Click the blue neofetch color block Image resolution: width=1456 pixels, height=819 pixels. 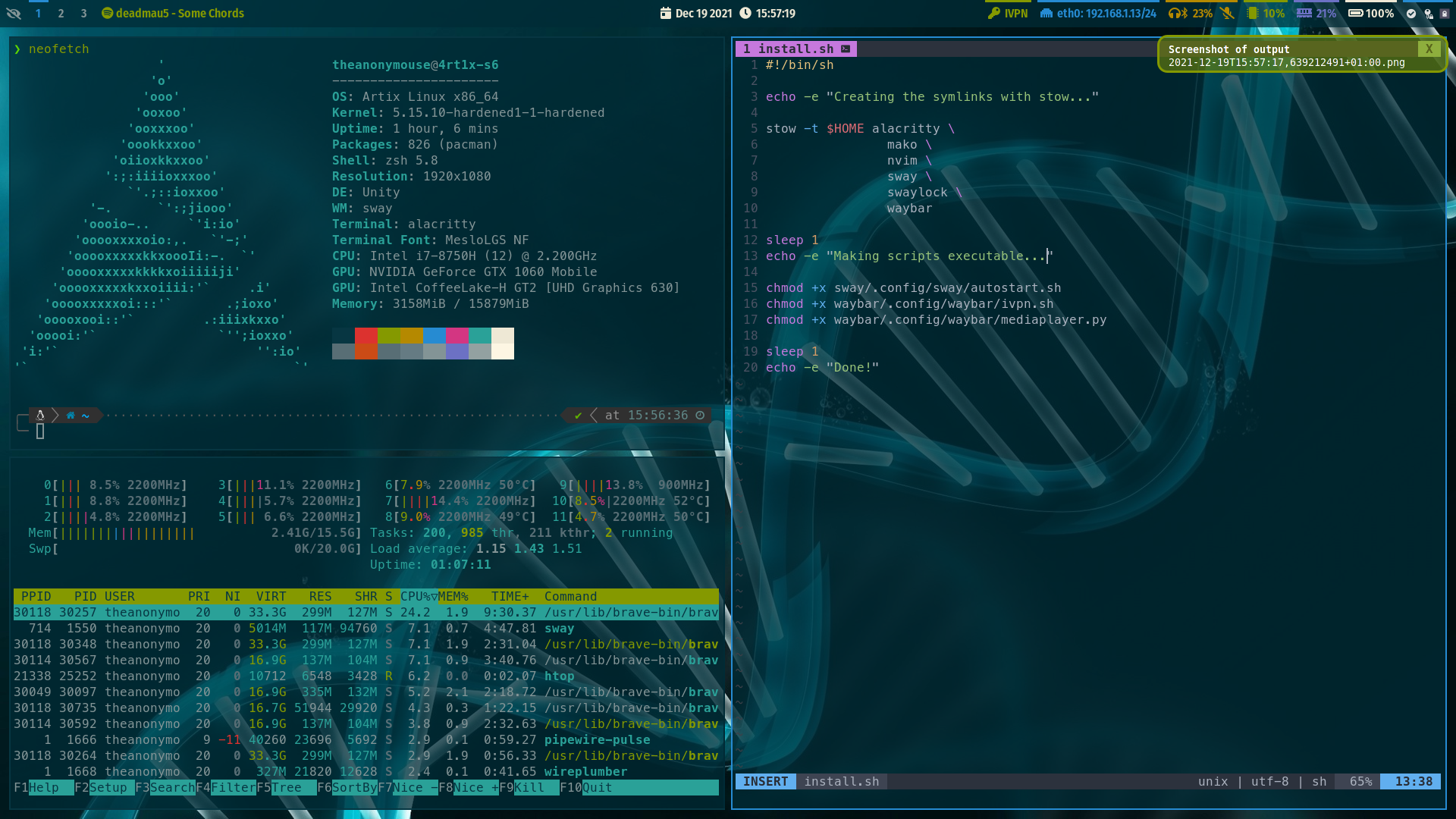click(435, 335)
